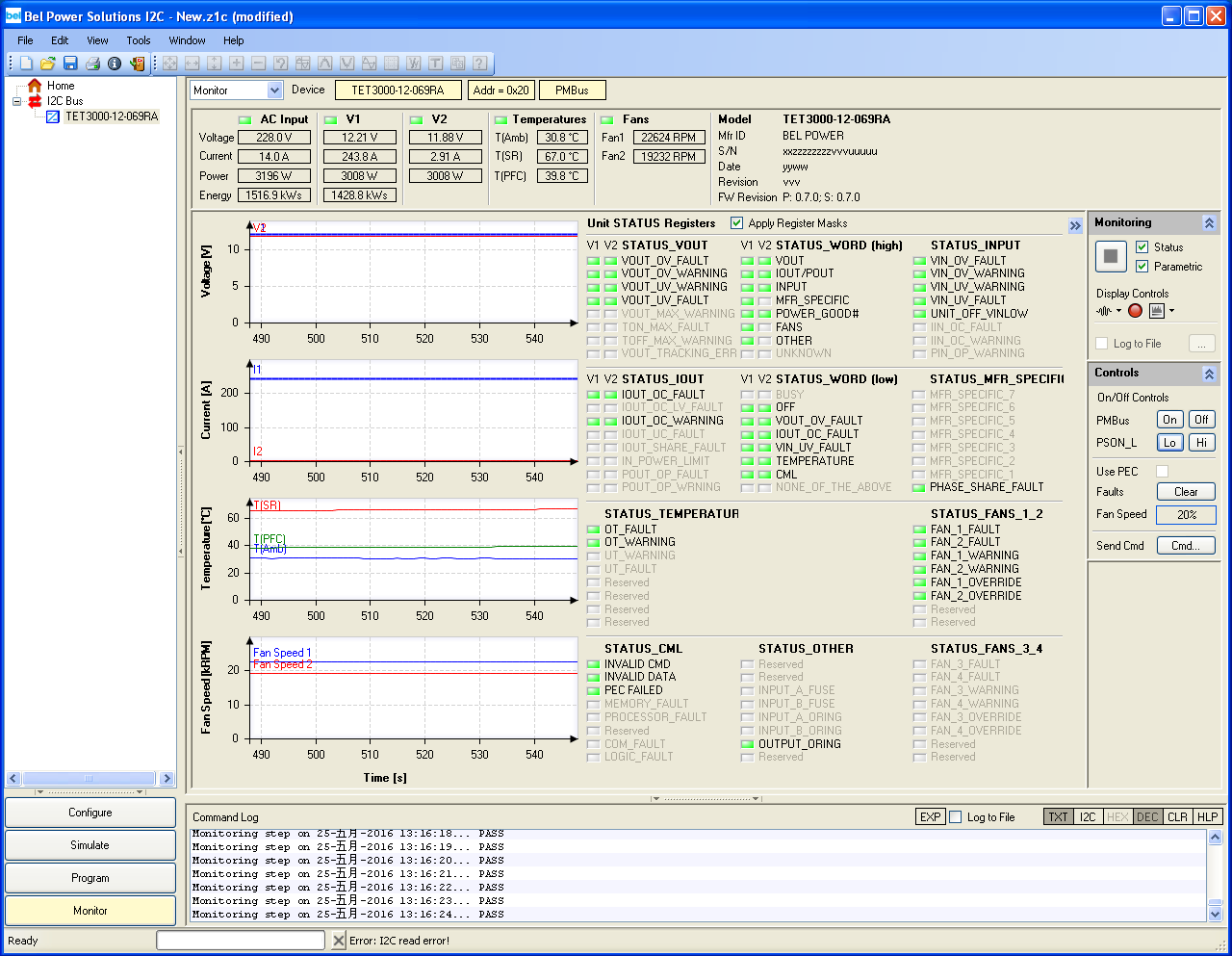Select the waveform display icon under Display Controls
This screenshot has height=956, width=1232.
(x=1104, y=310)
